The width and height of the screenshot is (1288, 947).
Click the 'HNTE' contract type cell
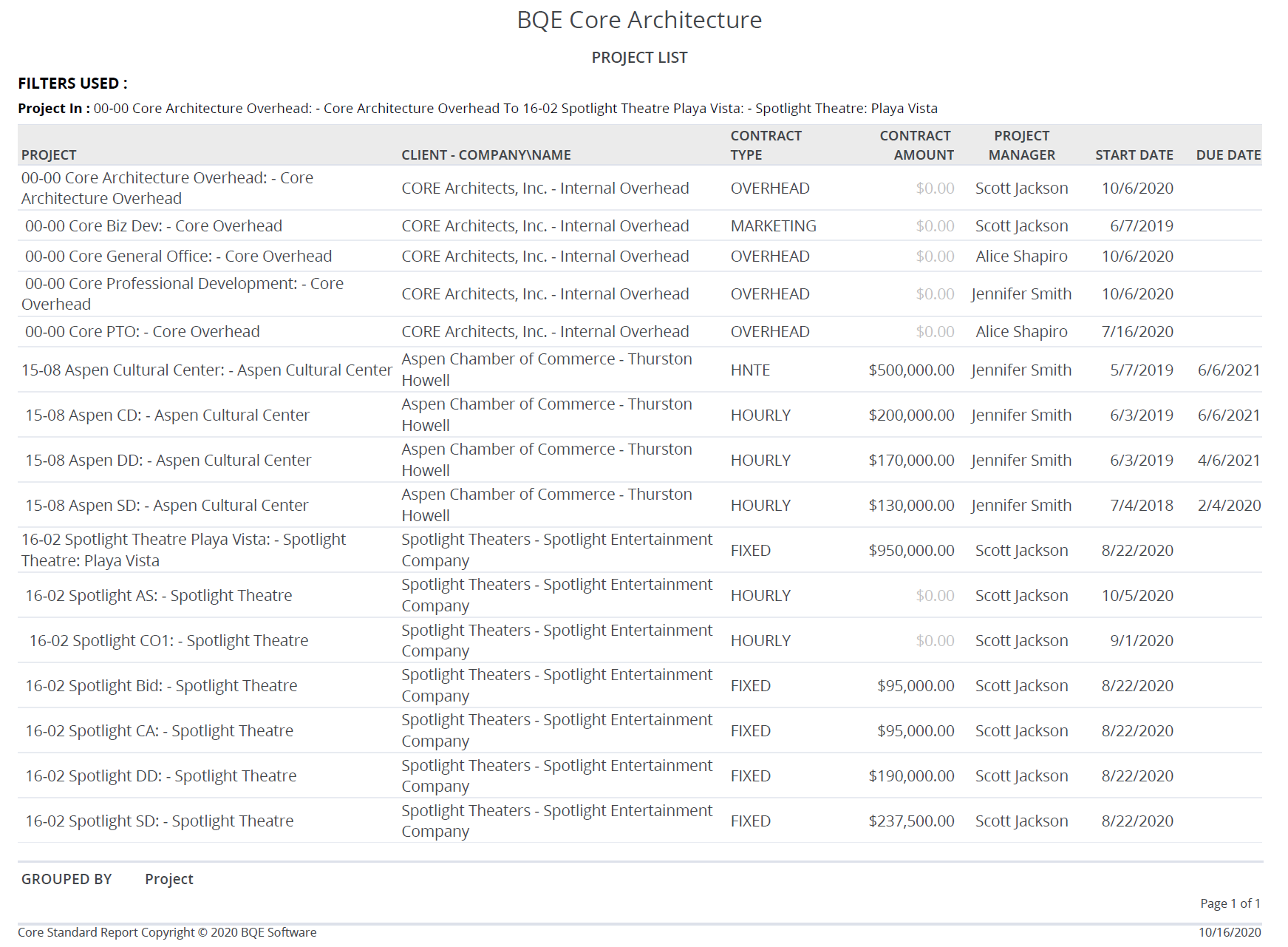tap(750, 370)
